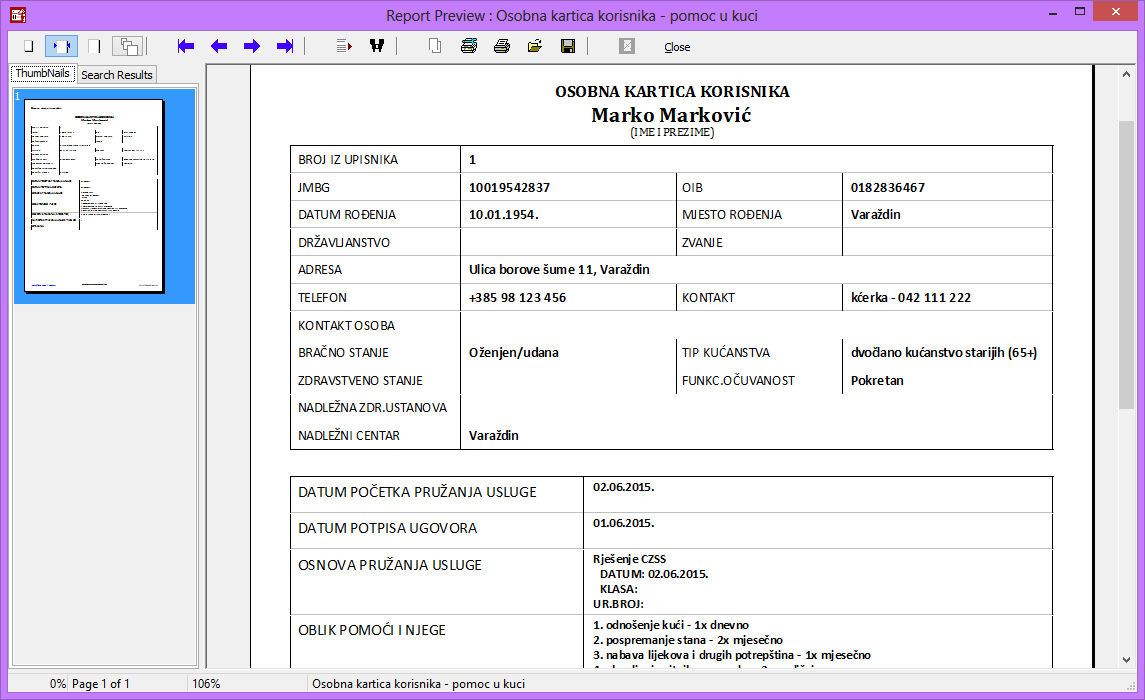Click the disabled cancel icon in toolbar

click(627, 46)
